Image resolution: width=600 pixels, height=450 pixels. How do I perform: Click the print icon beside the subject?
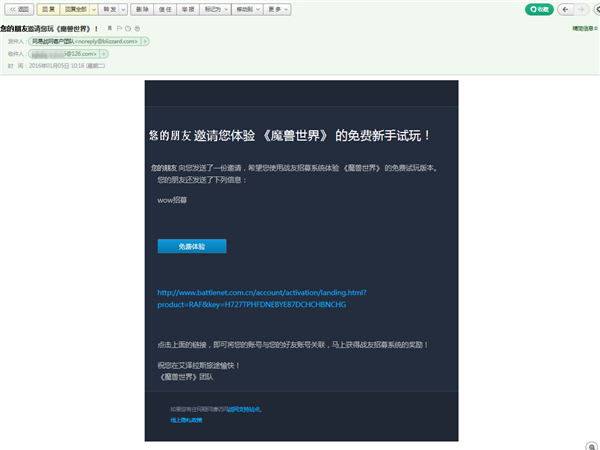137,28
